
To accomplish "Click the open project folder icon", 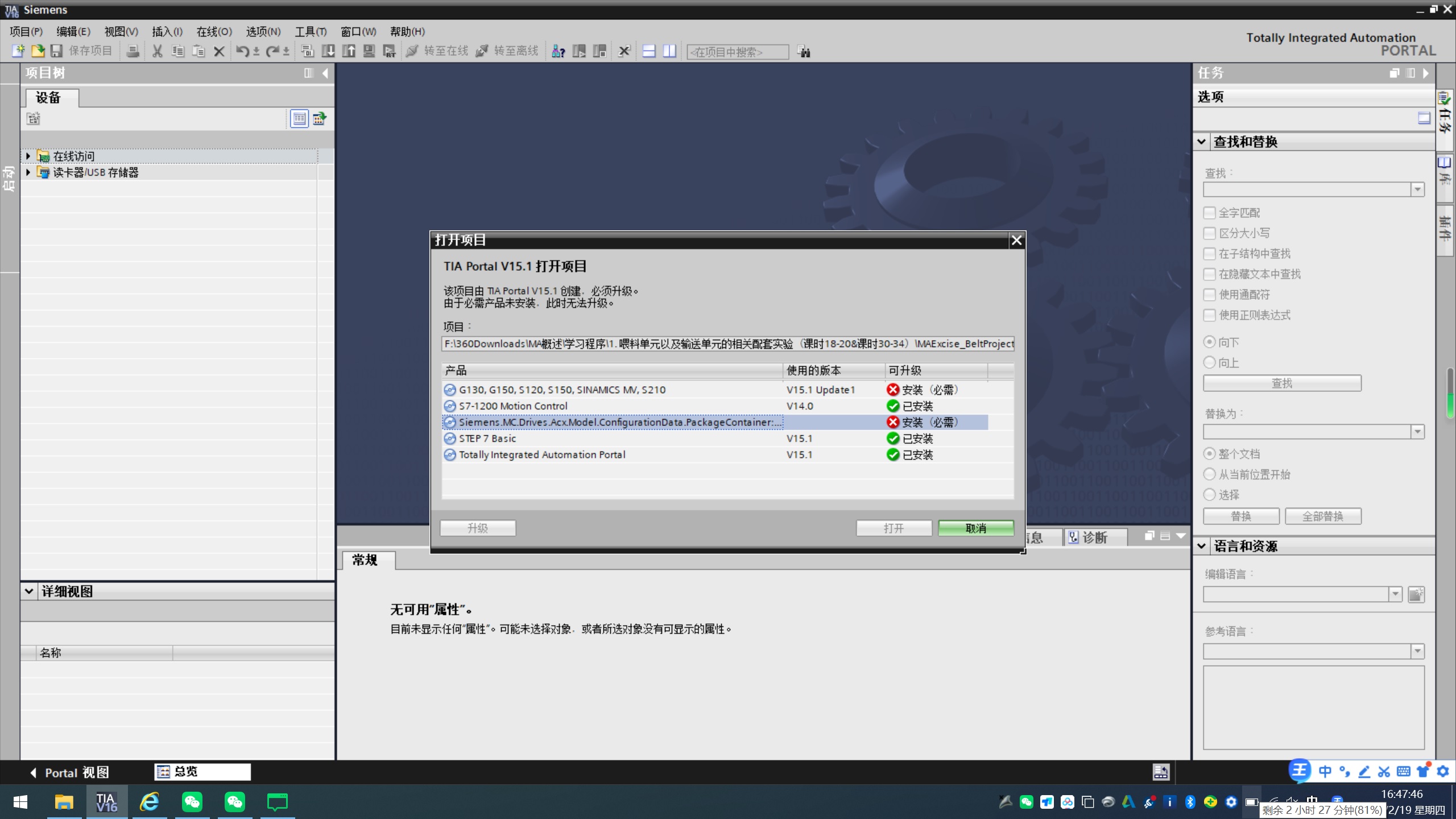I will (38, 51).
